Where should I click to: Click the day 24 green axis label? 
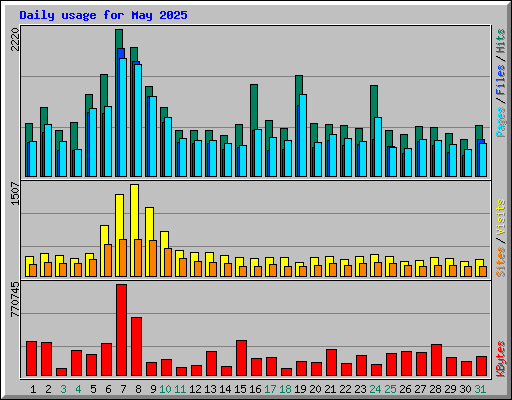click(375, 389)
